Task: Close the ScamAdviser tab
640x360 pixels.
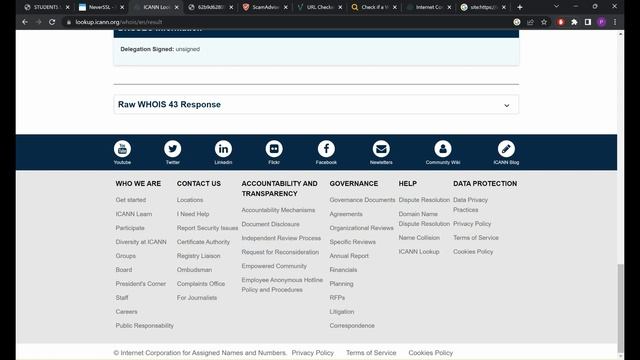Action: point(286,7)
